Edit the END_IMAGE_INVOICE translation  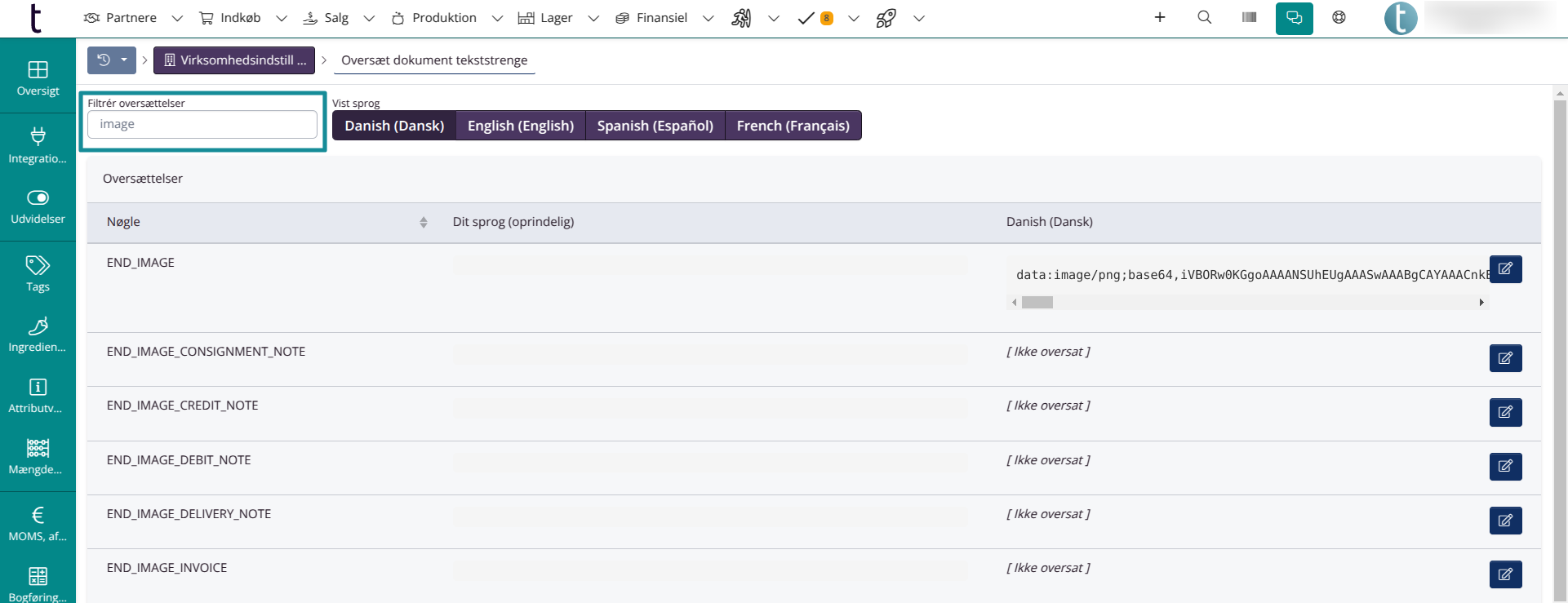[1505, 574]
